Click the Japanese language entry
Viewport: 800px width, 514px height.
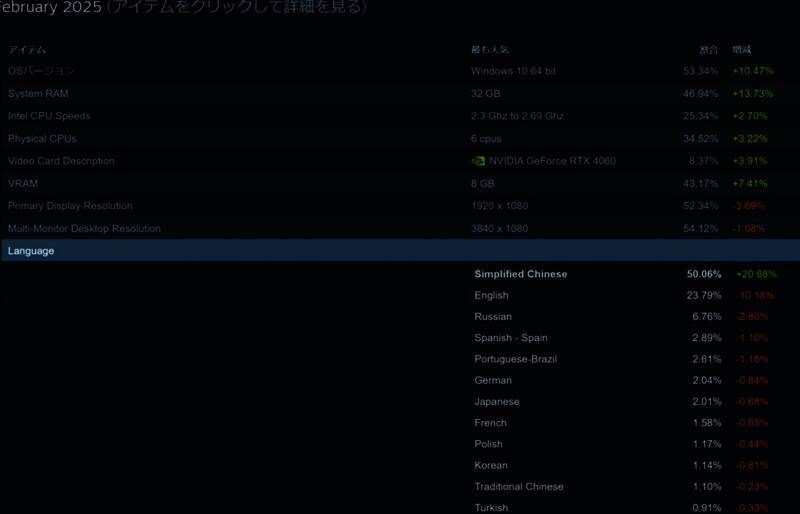tap(497, 402)
